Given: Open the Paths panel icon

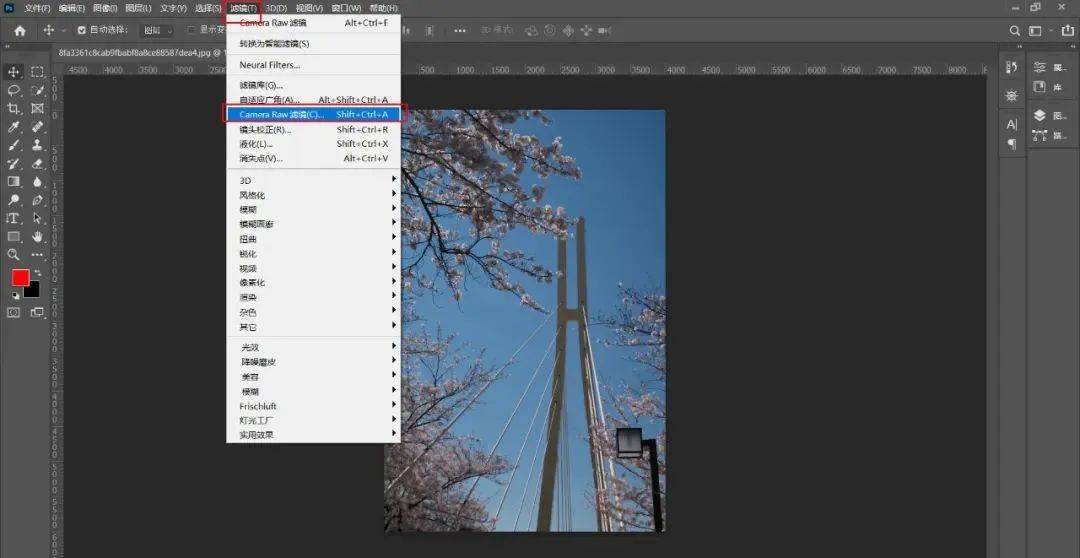Looking at the screenshot, I should [x=1039, y=136].
